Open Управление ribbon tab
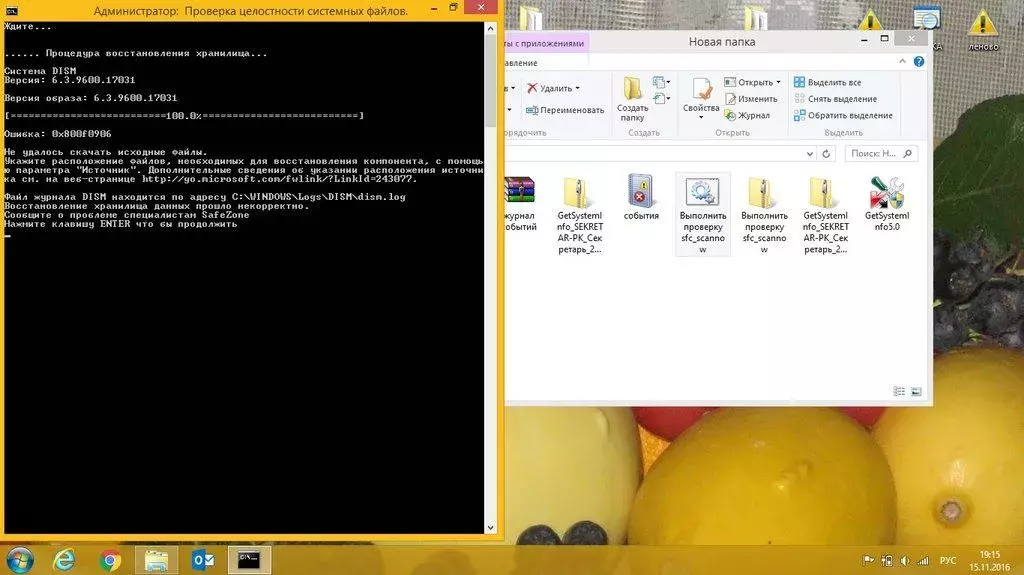Screen dimensions: 1024x575 coord(520,63)
